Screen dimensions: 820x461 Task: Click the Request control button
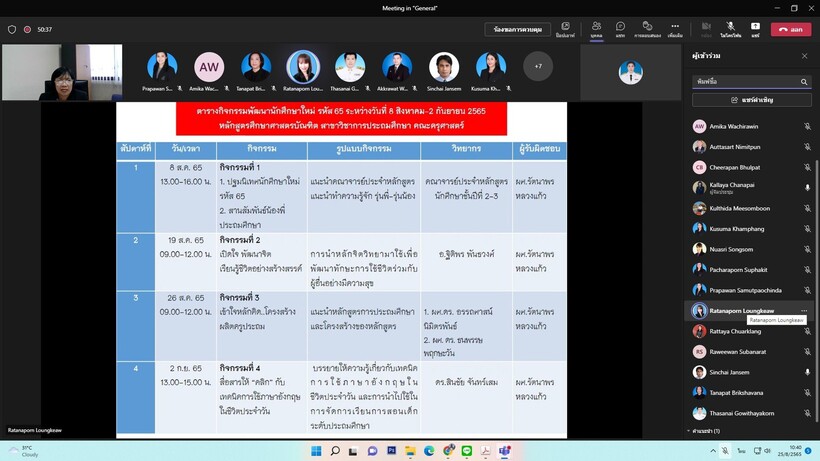pos(517,29)
